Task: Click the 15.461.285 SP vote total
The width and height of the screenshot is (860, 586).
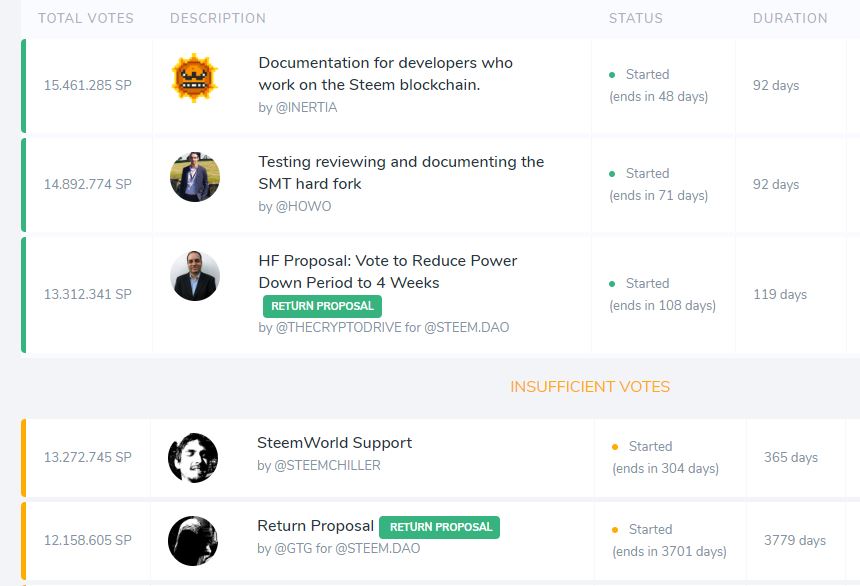Action: click(x=88, y=86)
